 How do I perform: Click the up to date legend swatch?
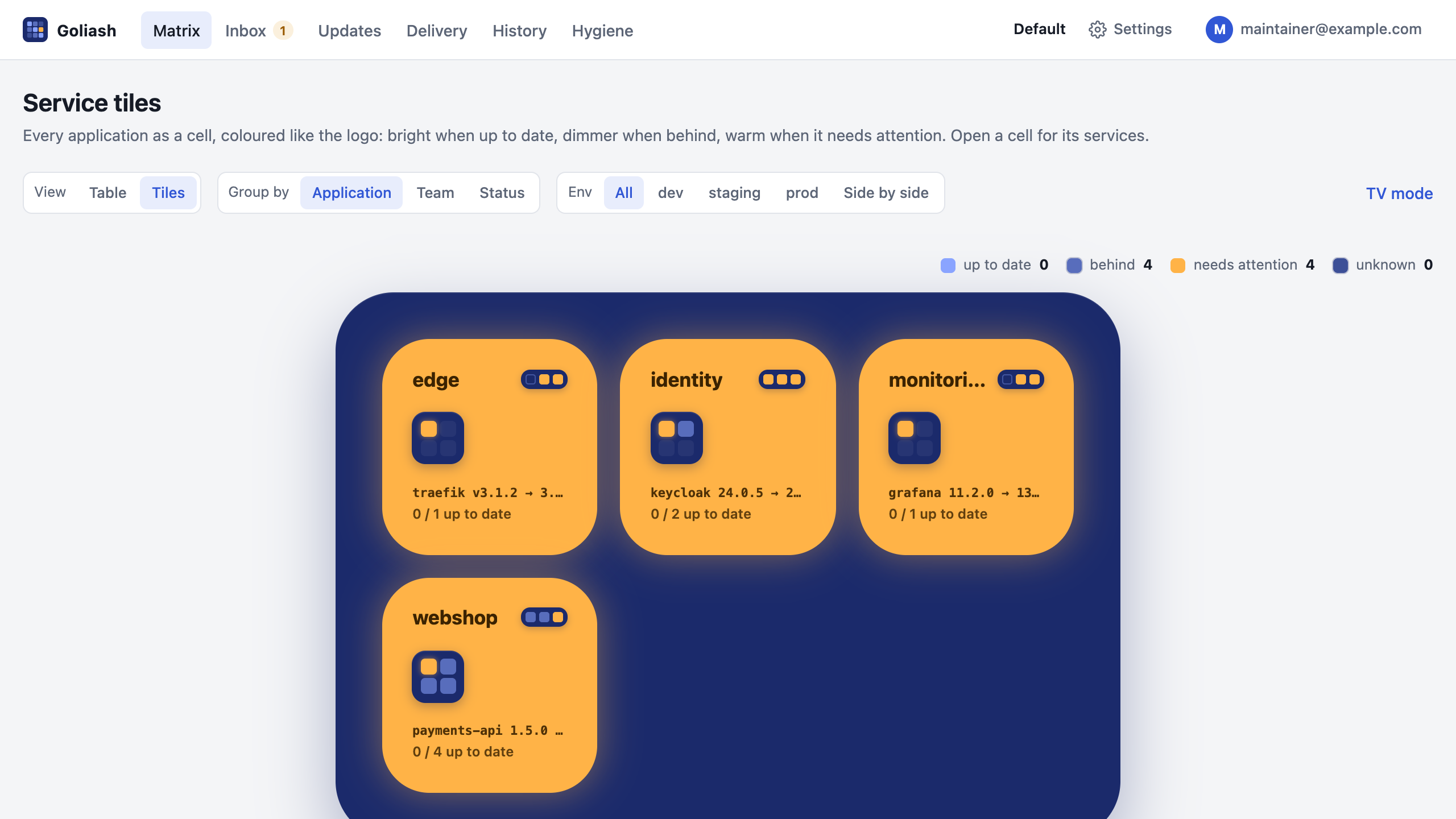point(948,266)
